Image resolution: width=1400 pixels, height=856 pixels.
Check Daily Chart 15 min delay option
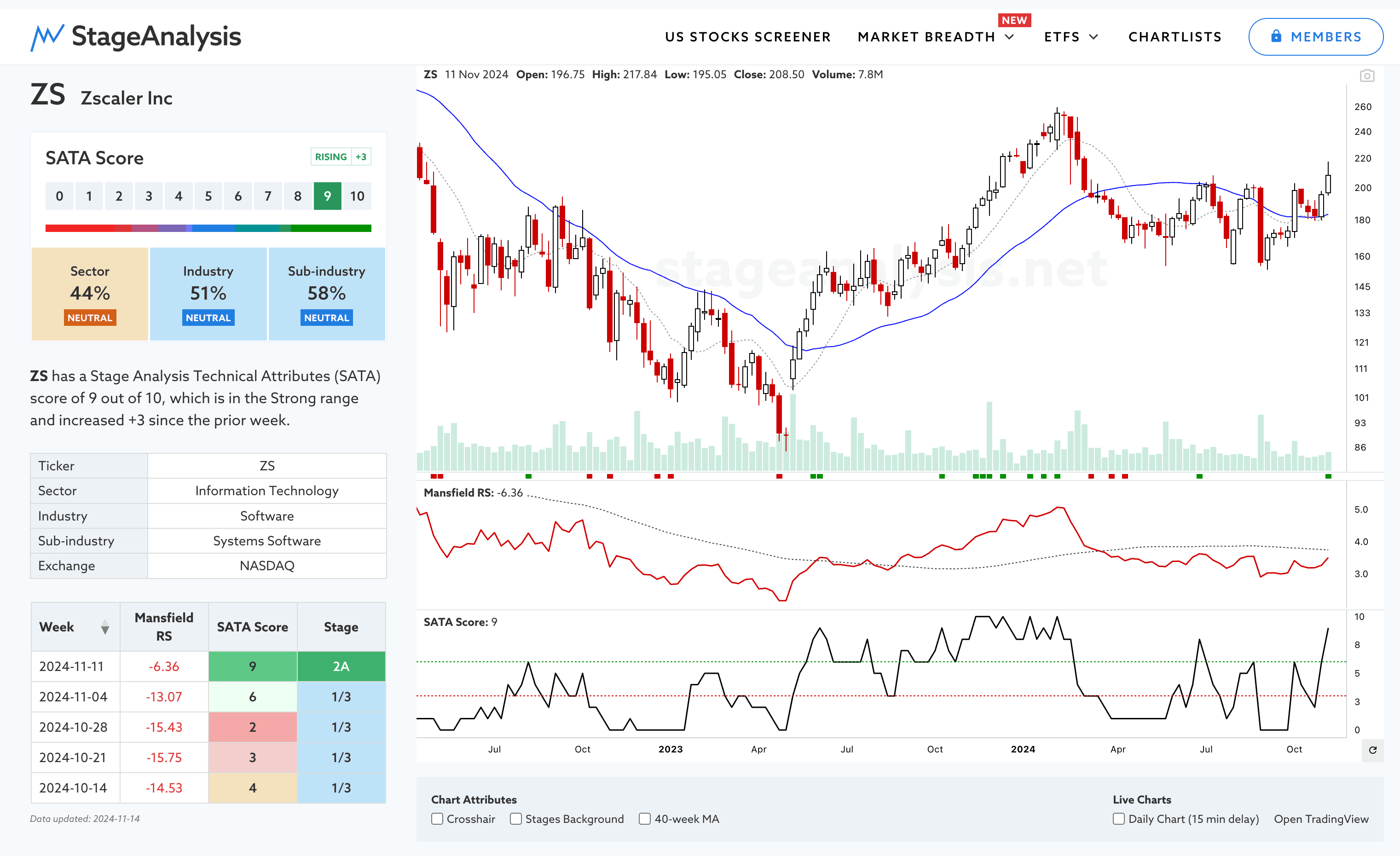click(x=1118, y=819)
